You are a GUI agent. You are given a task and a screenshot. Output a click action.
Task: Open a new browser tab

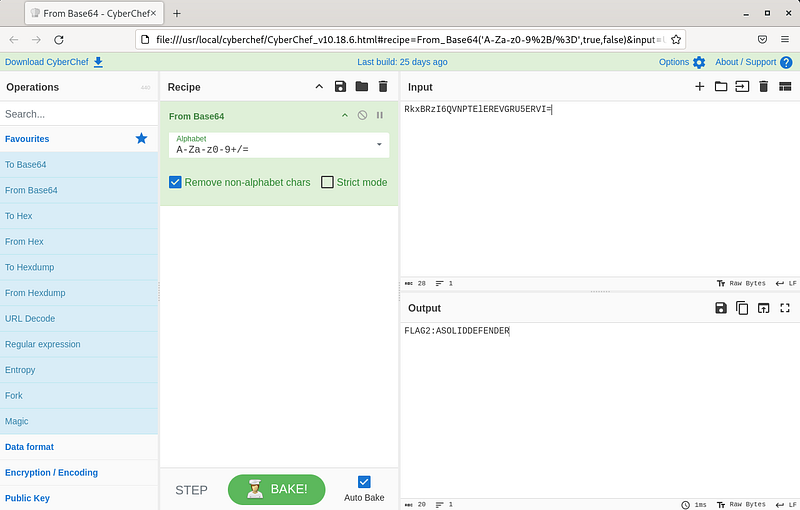pyautogui.click(x=177, y=13)
